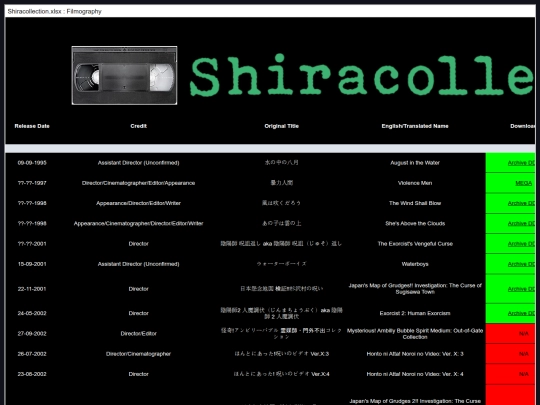Image resolution: width=540 pixels, height=405 pixels.
Task: Open Archive link for Curse of Sugisawa Town
Action: [x=521, y=289]
